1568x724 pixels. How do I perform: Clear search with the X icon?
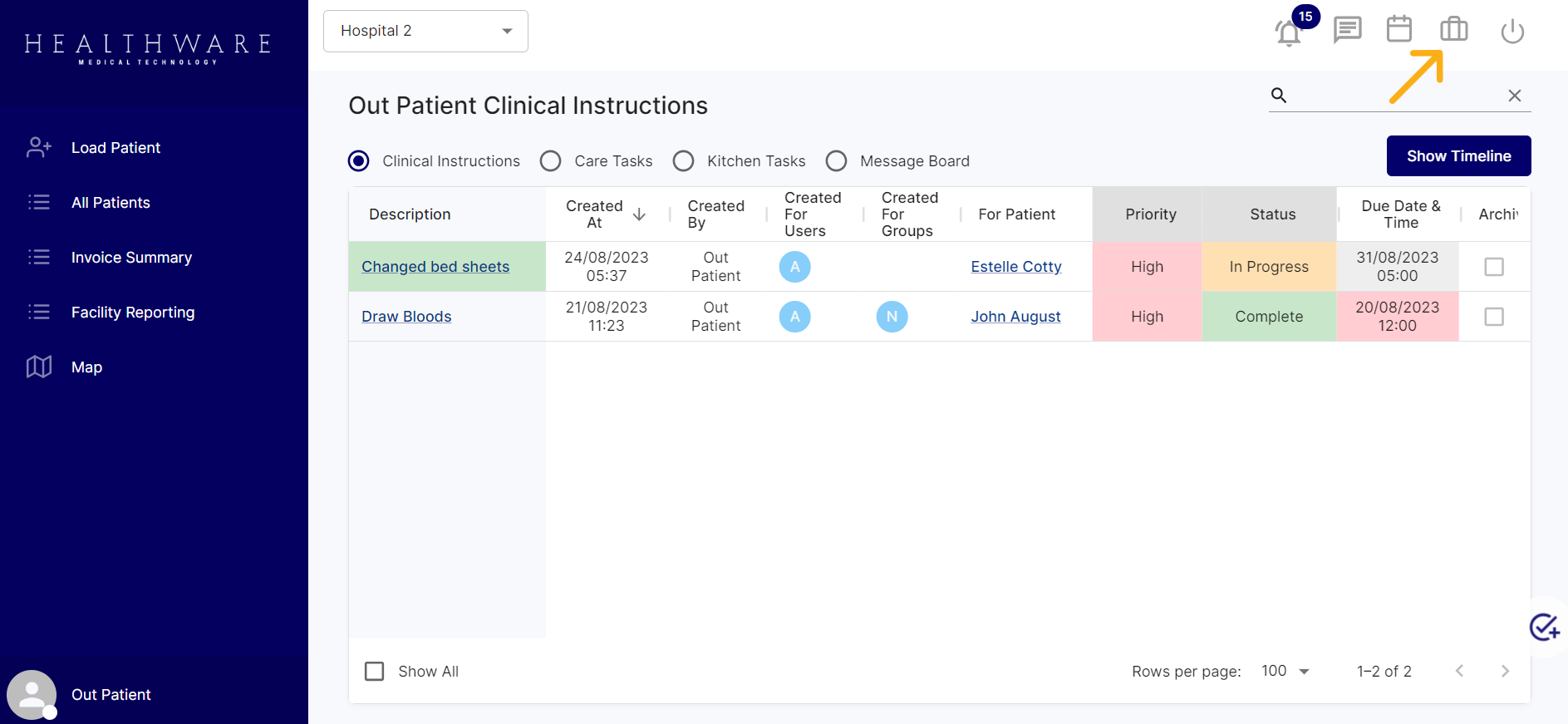tap(1514, 96)
